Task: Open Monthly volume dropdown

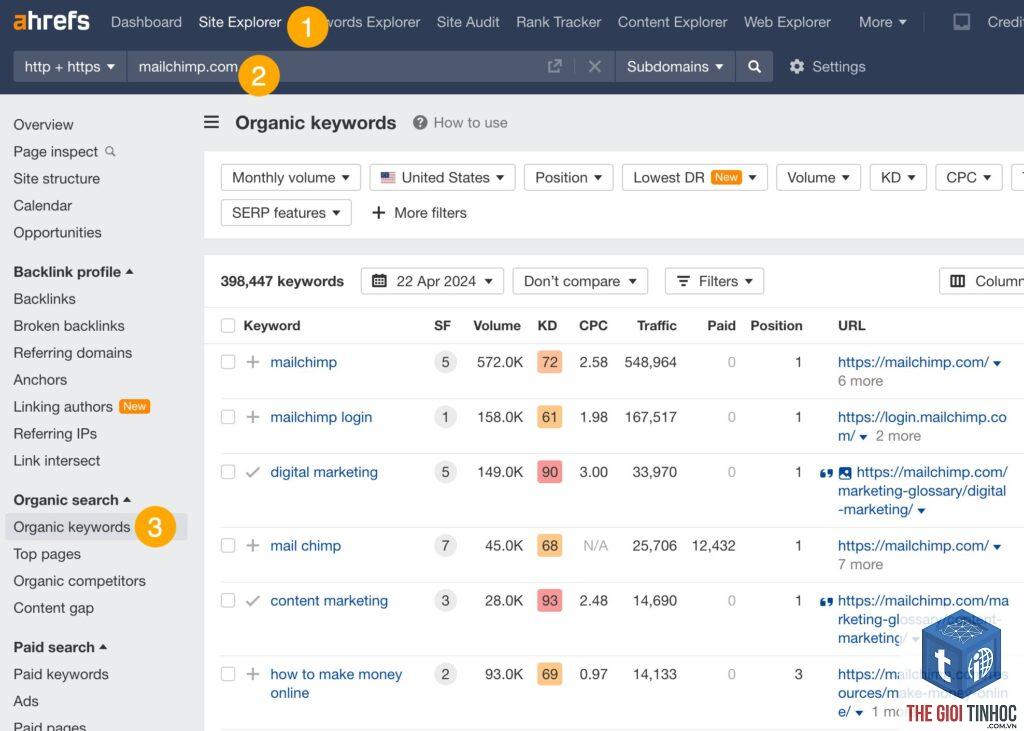Action: pos(291,178)
